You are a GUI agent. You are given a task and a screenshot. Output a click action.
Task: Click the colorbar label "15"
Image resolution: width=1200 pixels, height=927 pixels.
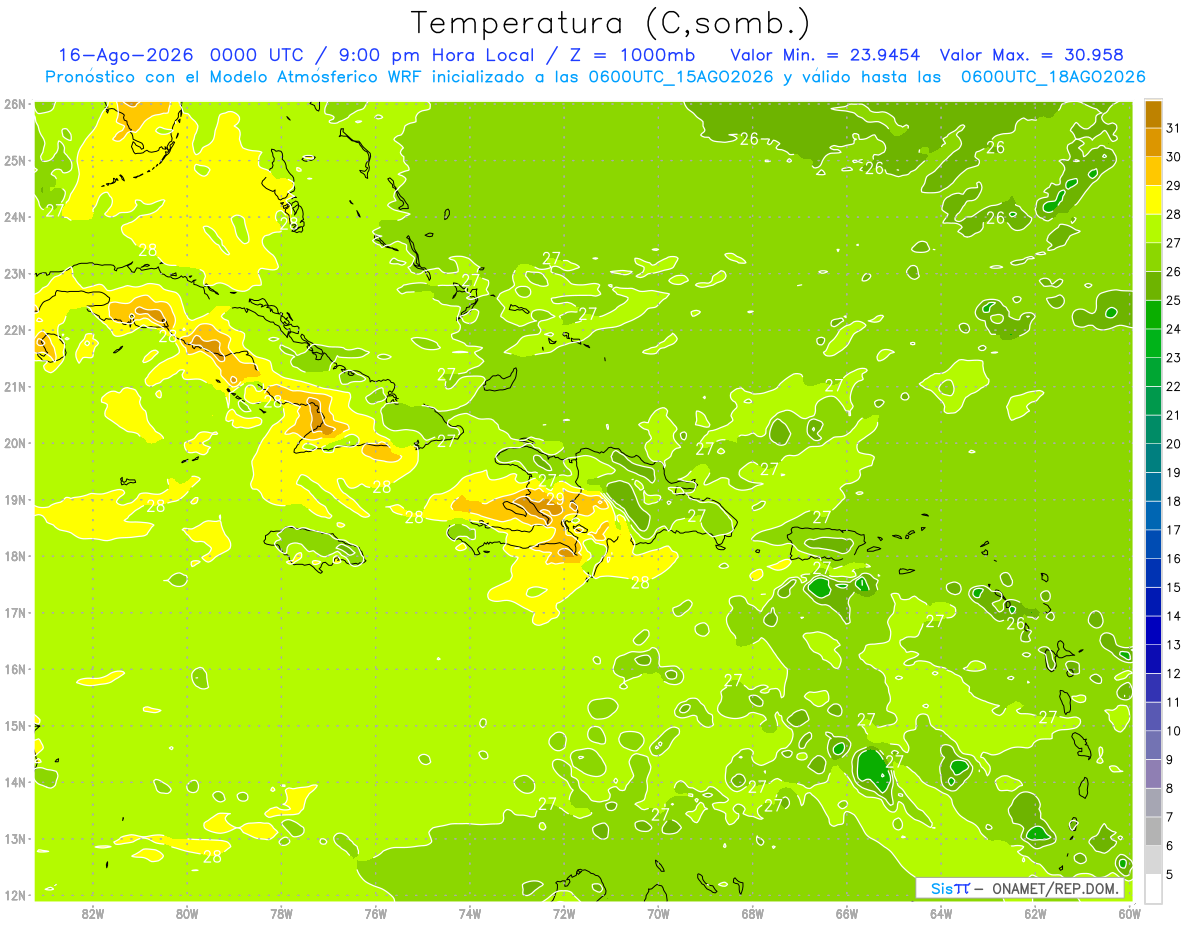click(x=1173, y=587)
